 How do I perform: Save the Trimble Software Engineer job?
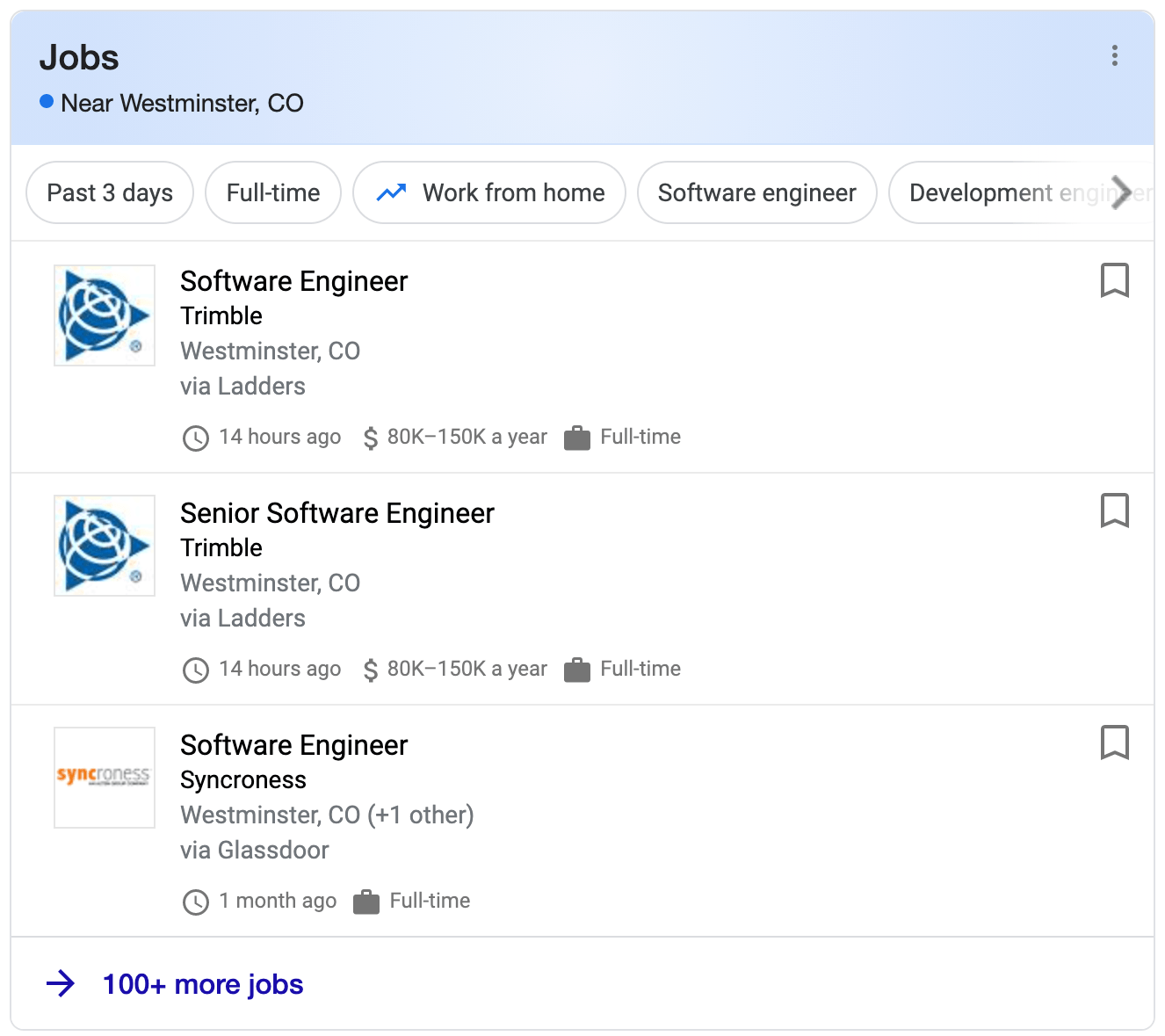(x=1114, y=281)
